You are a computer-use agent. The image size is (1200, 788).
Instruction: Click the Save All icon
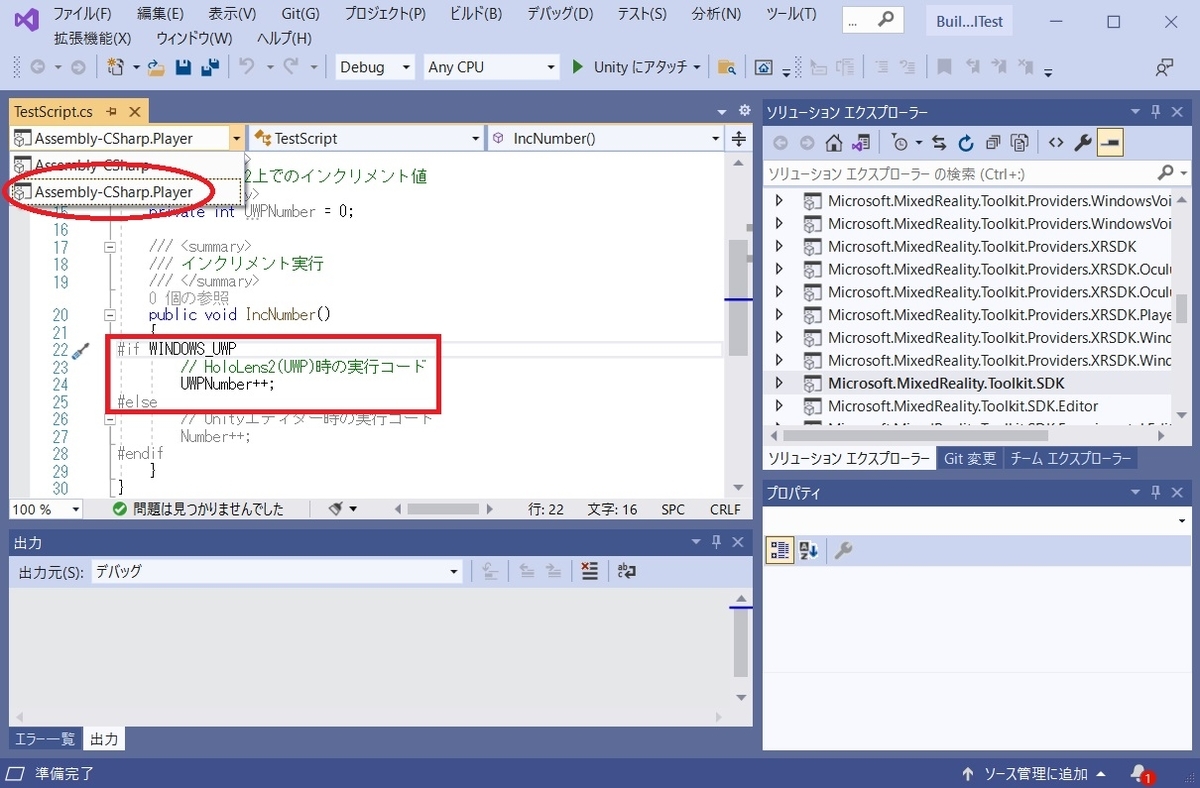(x=210, y=67)
